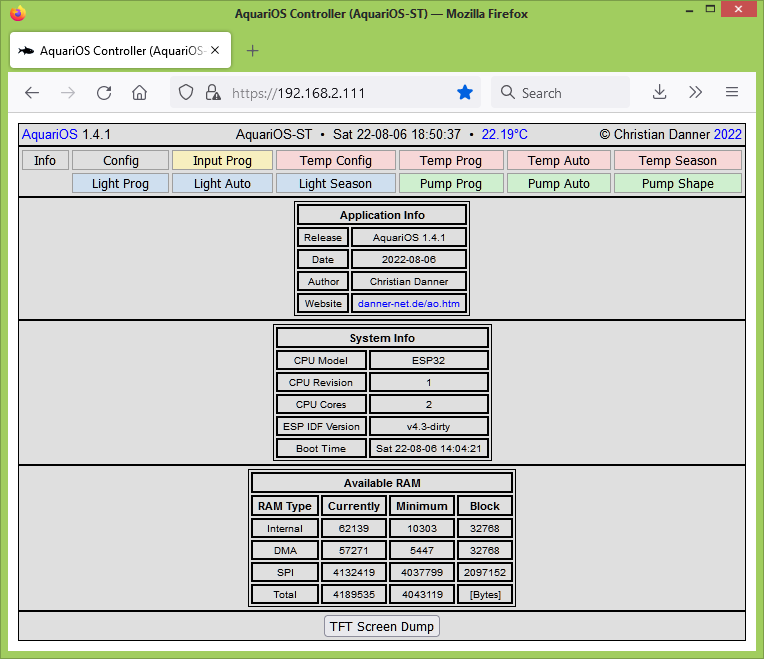Reload the page with the refresh icon
The image size is (764, 659).
(104, 93)
